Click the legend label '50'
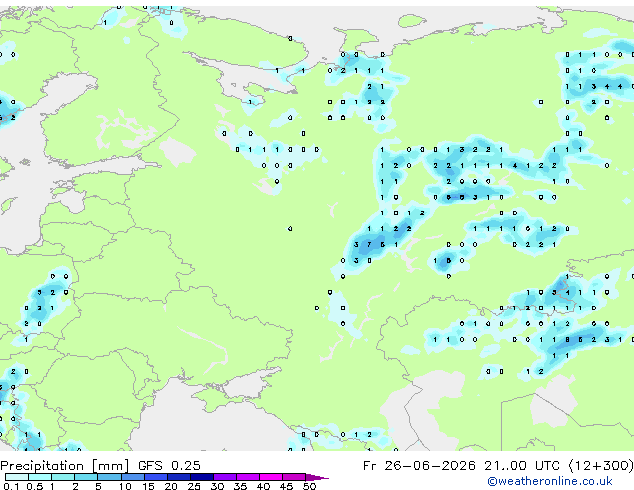This screenshot has width=634, height=490. 309,486
